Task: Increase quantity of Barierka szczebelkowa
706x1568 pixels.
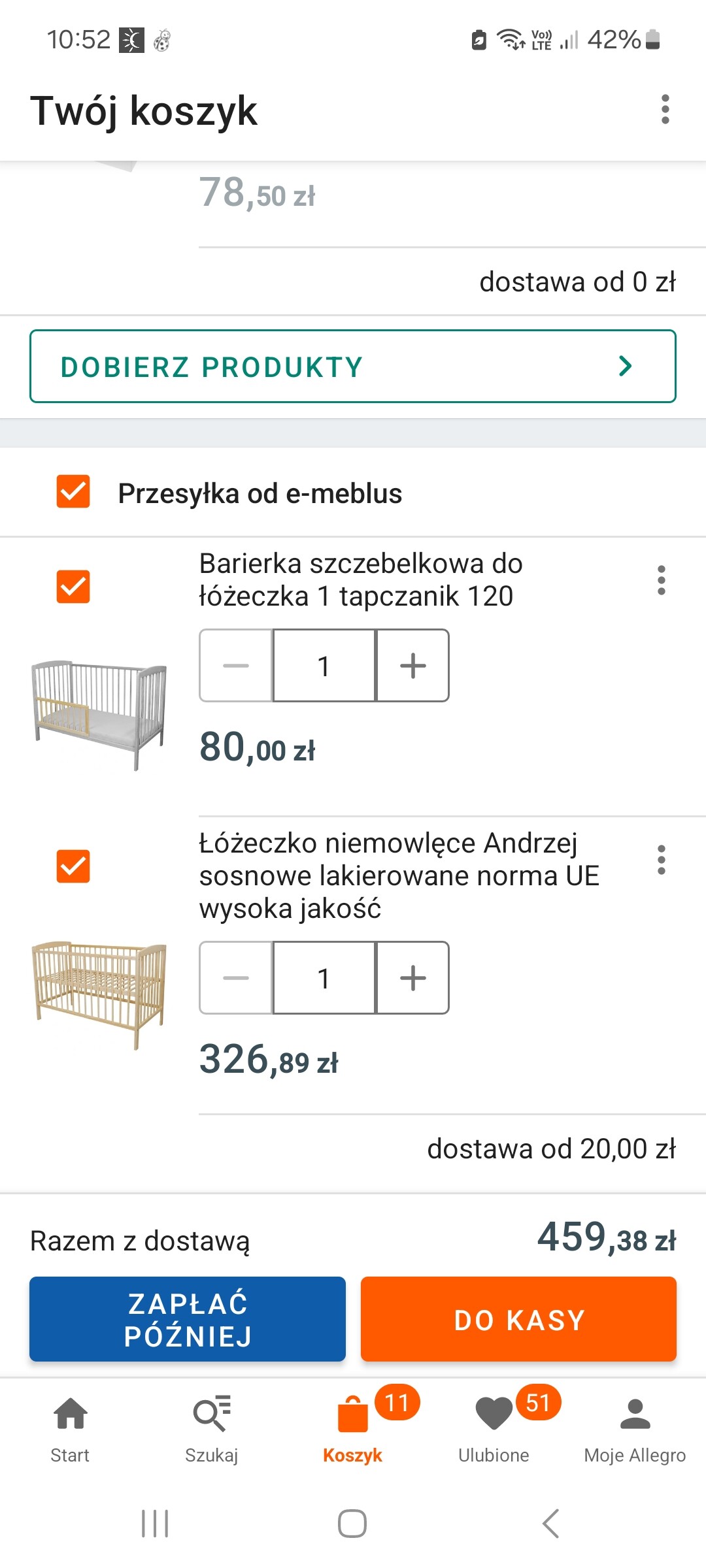Action: point(412,666)
